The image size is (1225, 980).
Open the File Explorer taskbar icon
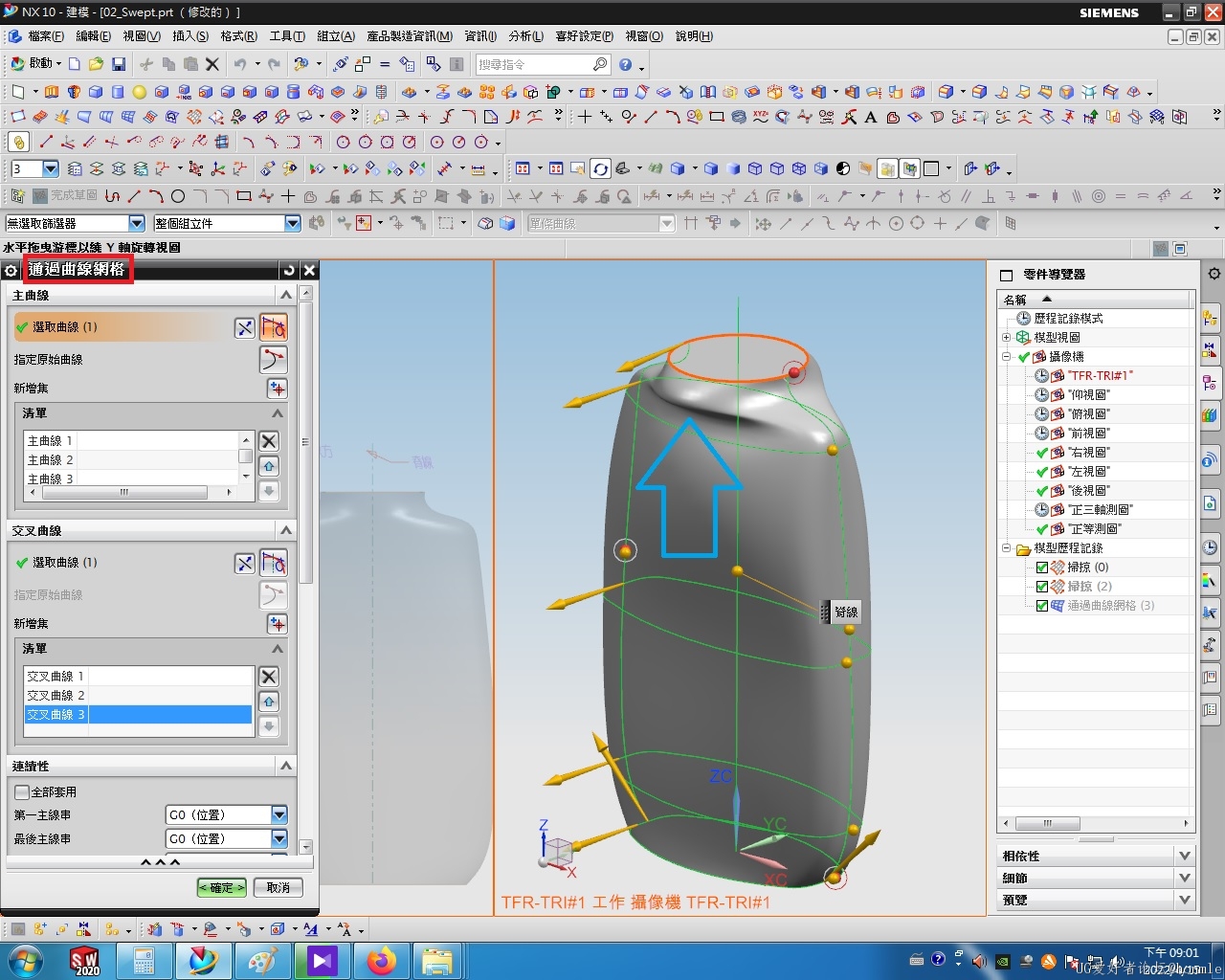(x=437, y=961)
